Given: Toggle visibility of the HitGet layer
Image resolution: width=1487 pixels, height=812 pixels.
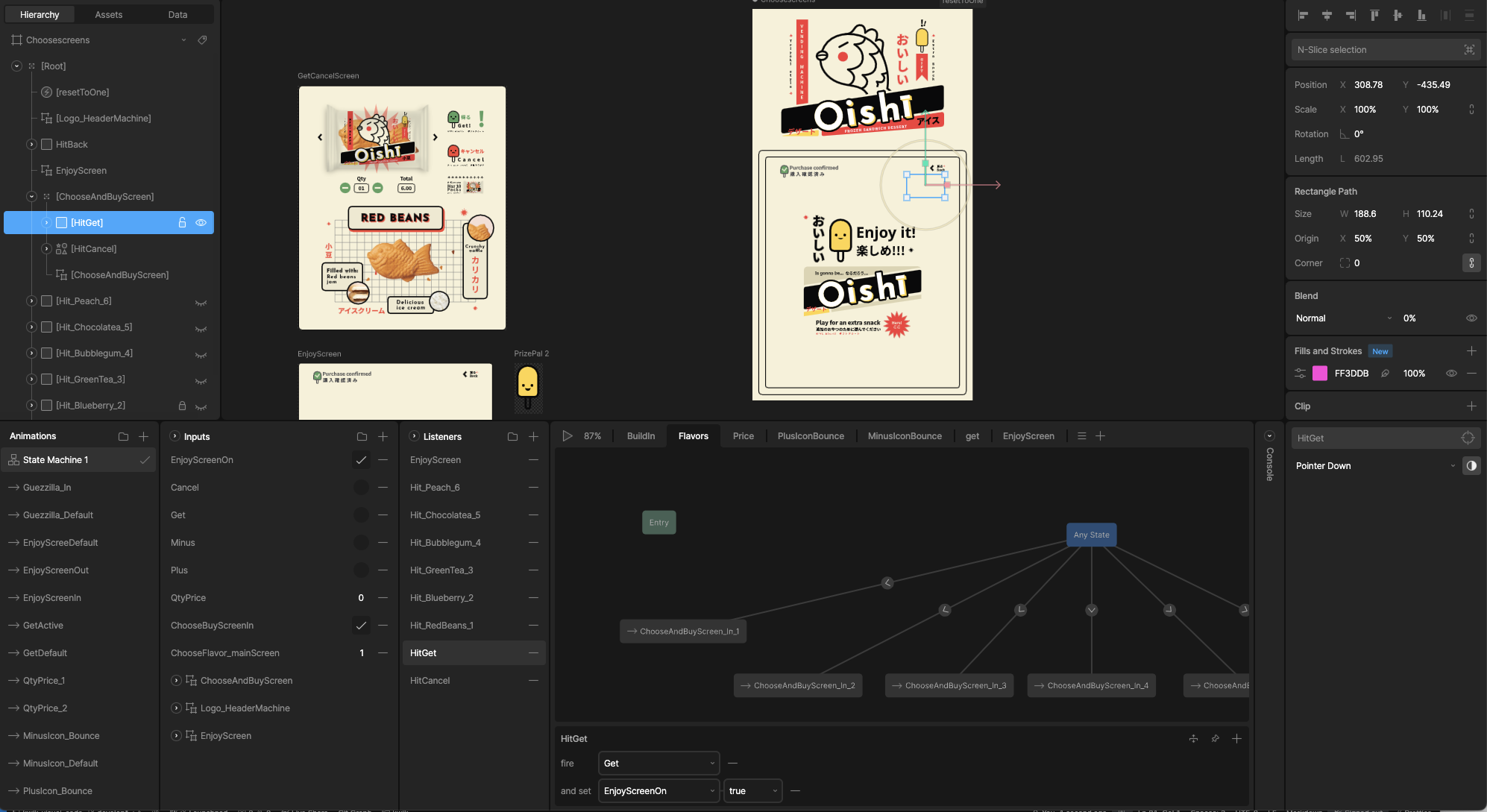Looking at the screenshot, I should [x=201, y=222].
